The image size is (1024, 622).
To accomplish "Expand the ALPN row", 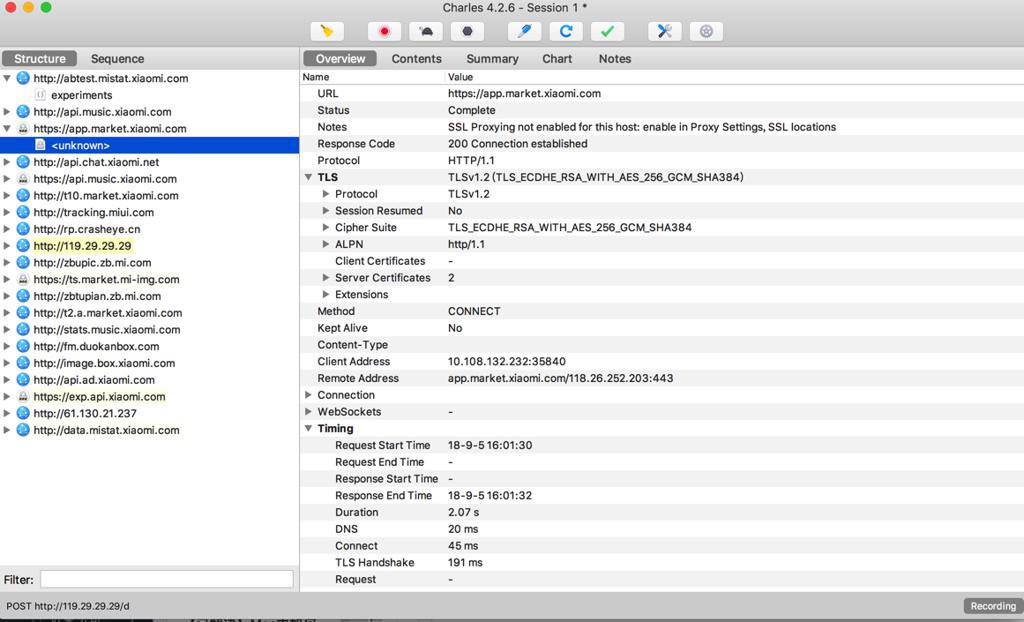I will click(x=326, y=244).
